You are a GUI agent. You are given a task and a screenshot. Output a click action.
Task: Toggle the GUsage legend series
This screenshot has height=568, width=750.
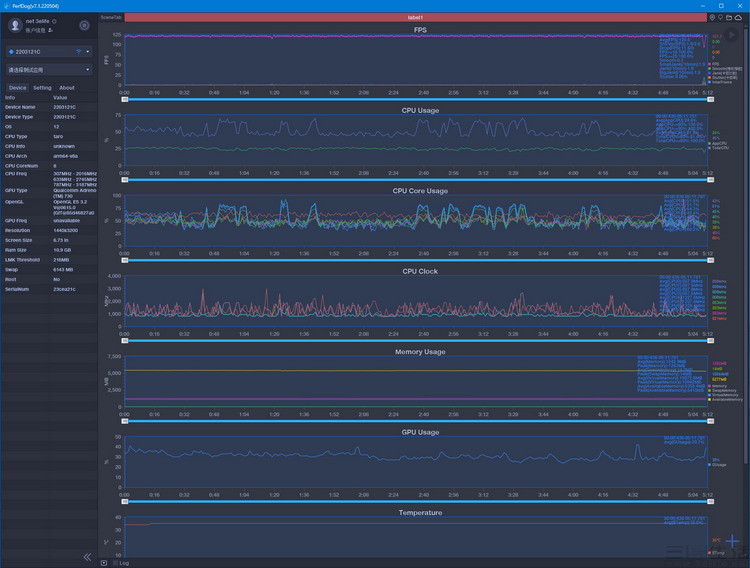tap(717, 465)
